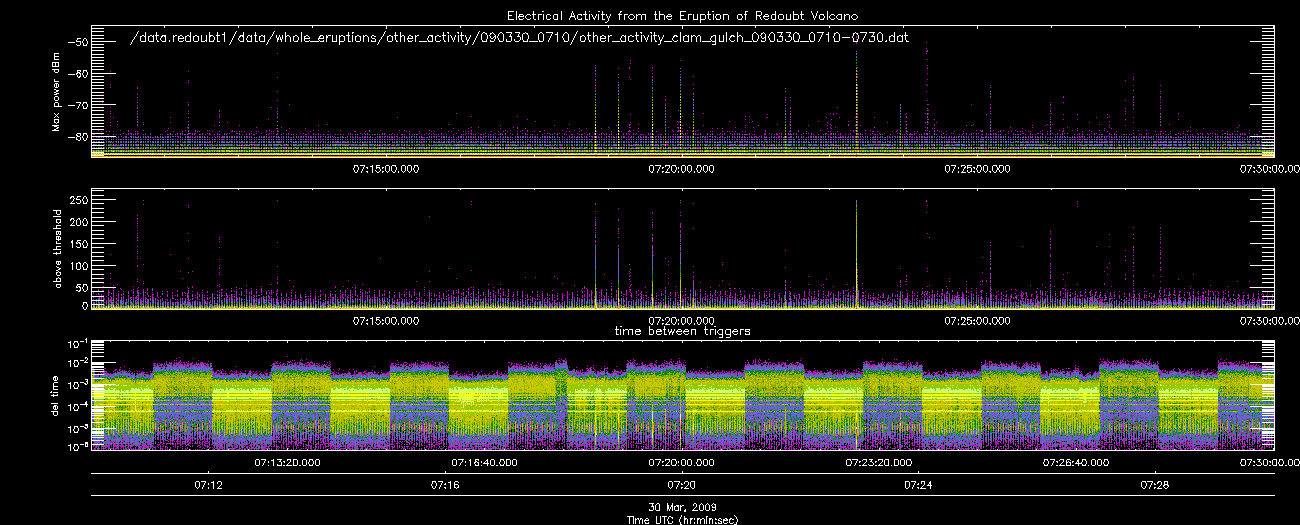Click the 'del time' axis label
1300x525 pixels.
(x=56, y=397)
